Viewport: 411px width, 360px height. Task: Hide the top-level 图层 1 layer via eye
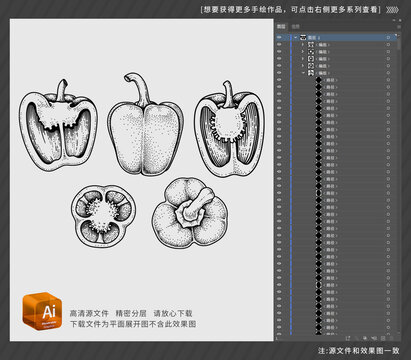coord(279,37)
